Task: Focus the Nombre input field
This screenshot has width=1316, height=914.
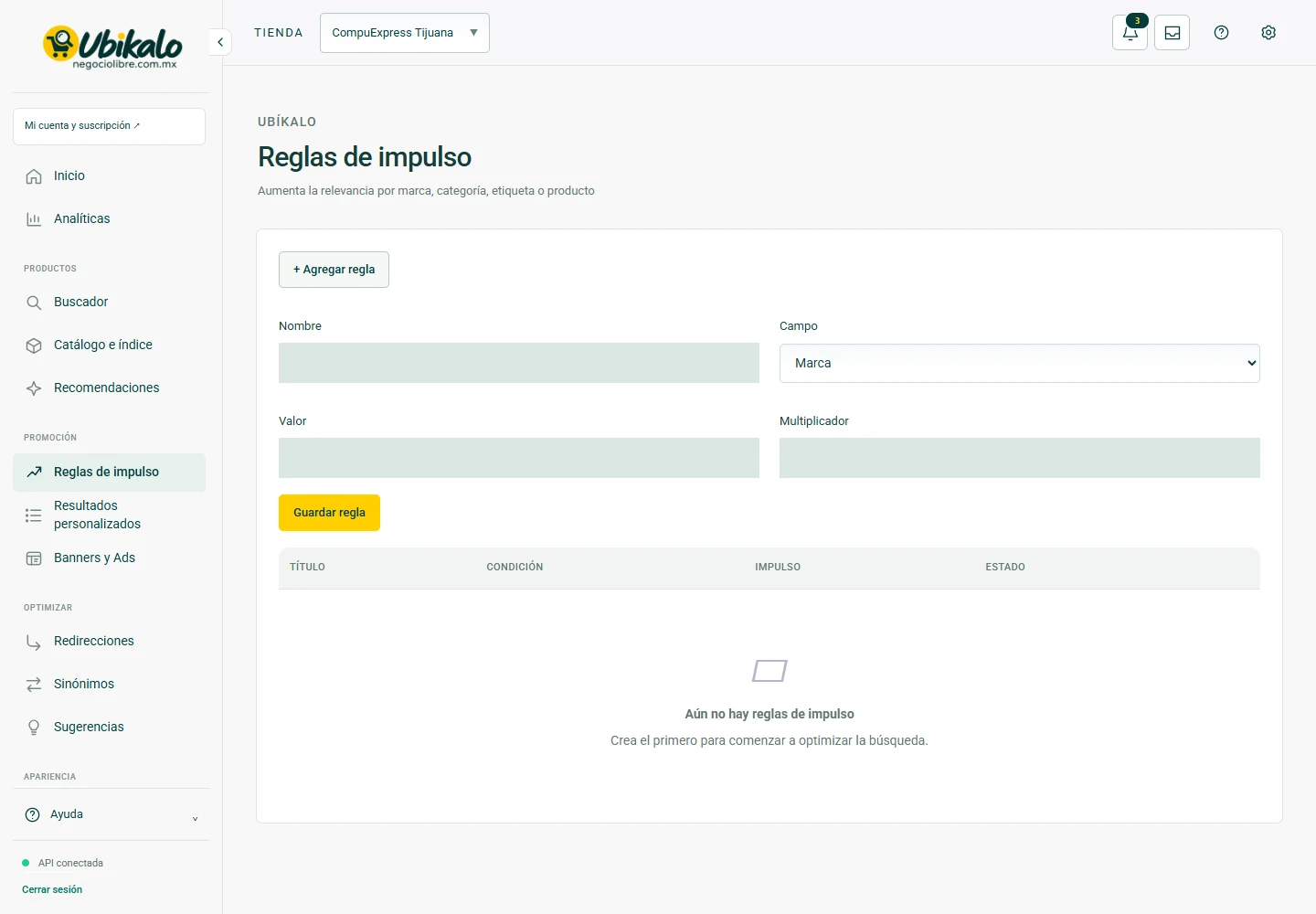Action: tap(519, 363)
